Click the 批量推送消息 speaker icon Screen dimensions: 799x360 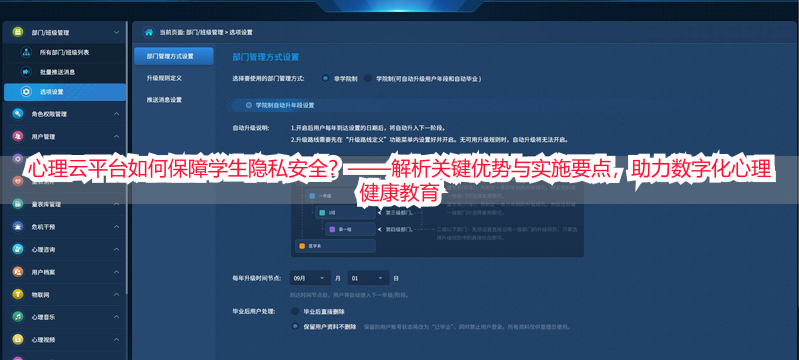tap(26, 72)
